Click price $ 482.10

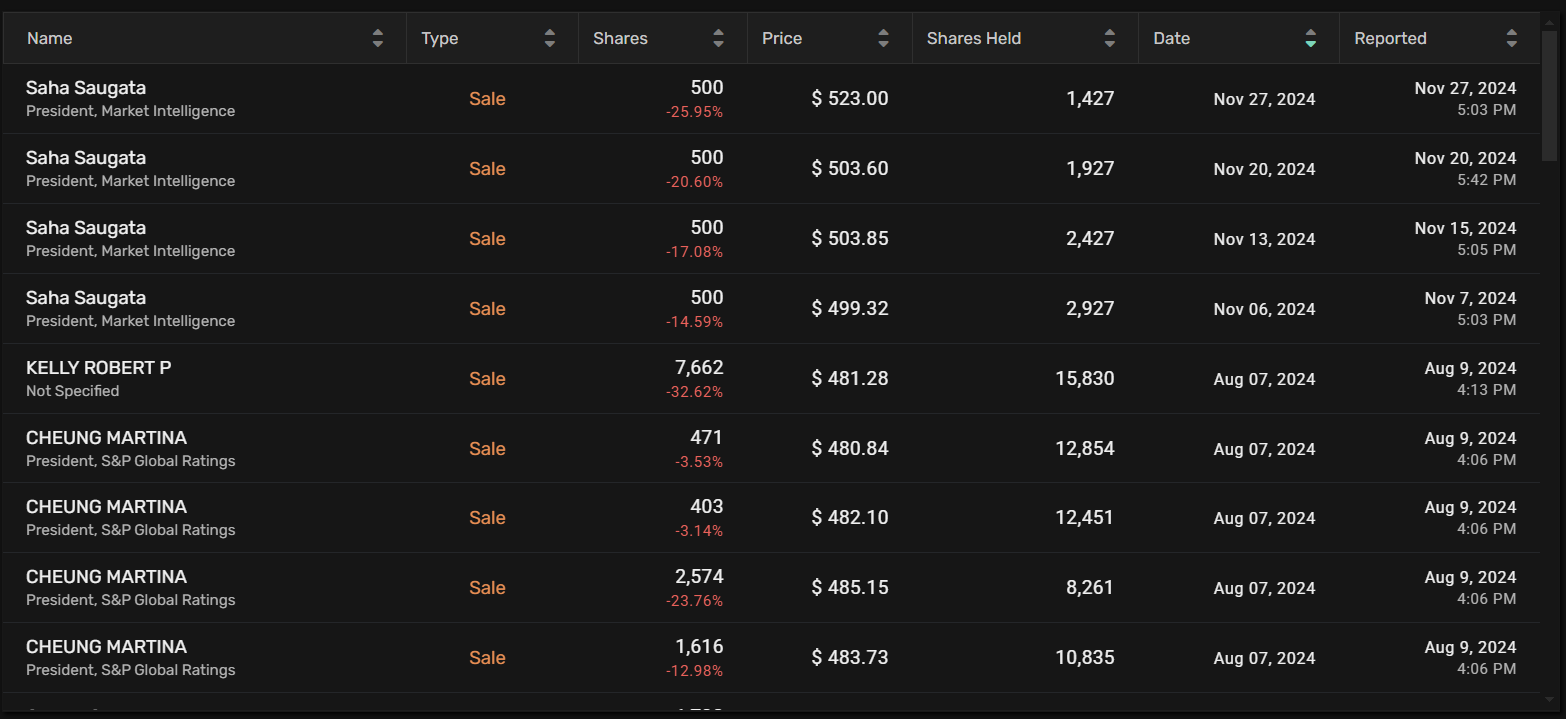(x=850, y=518)
